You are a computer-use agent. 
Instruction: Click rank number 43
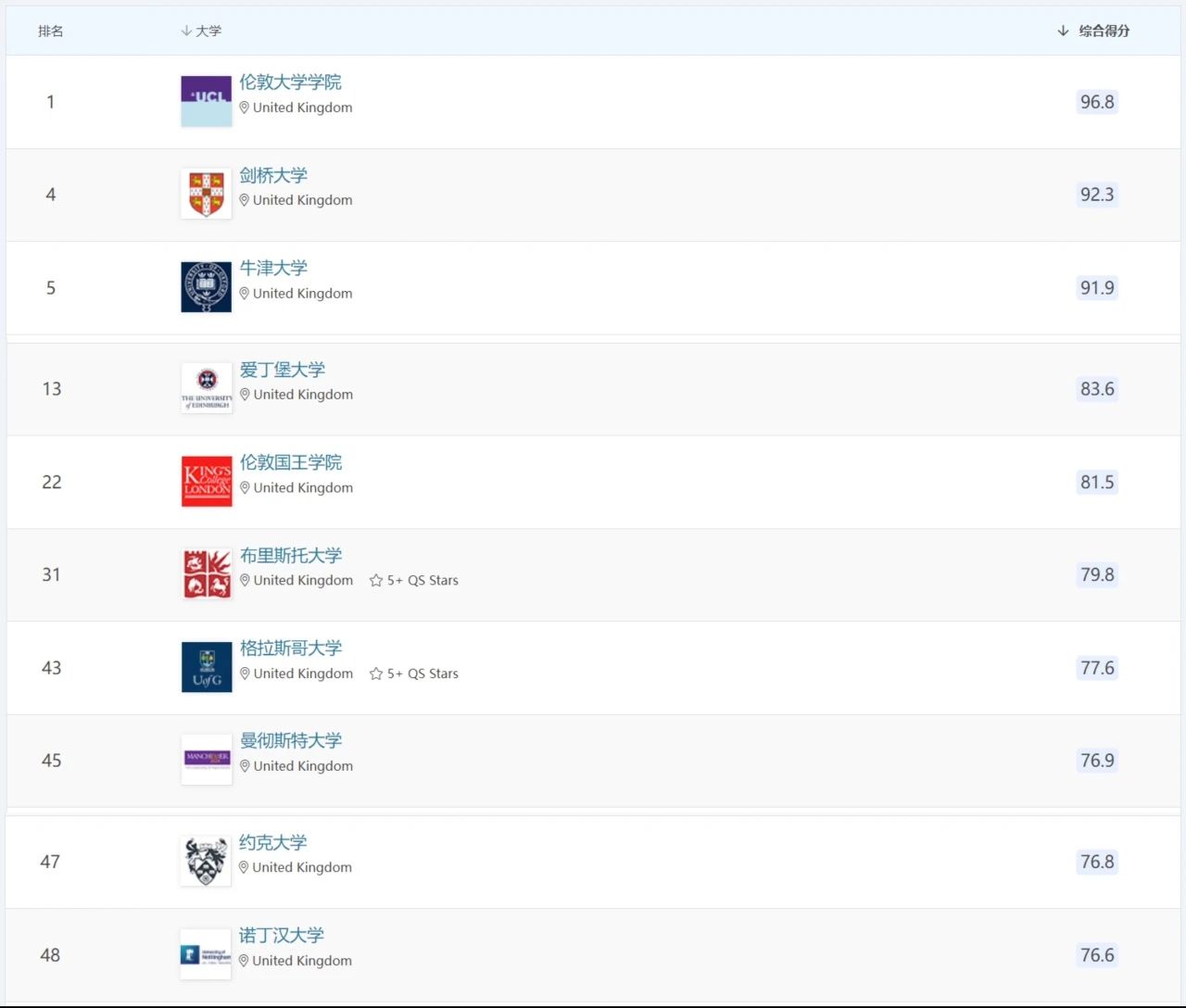(52, 668)
